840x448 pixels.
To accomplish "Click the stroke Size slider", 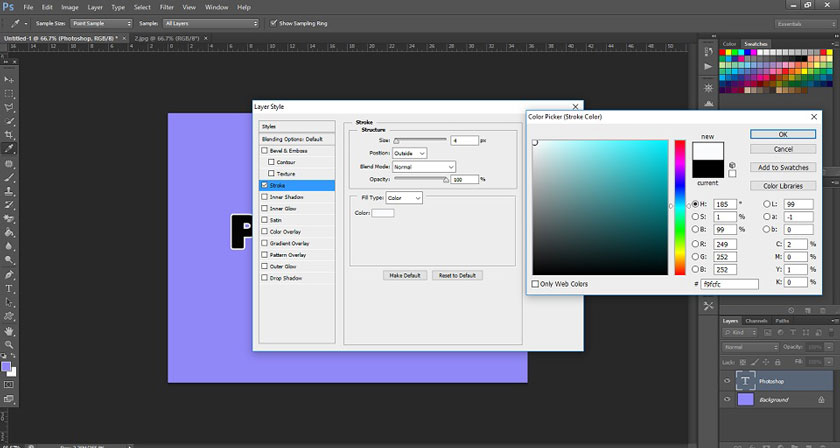I will 421,140.
